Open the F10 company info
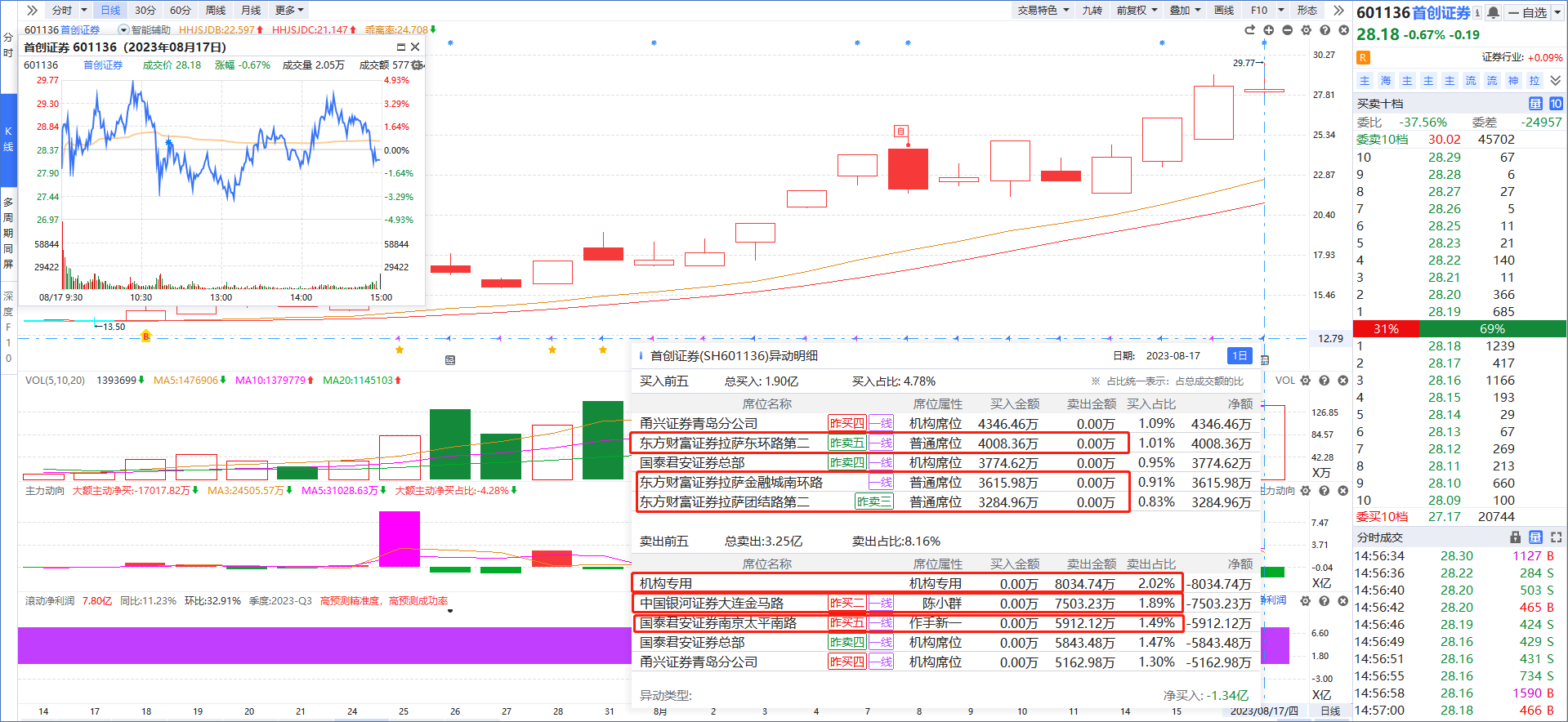This screenshot has width=1568, height=722. (x=1259, y=10)
